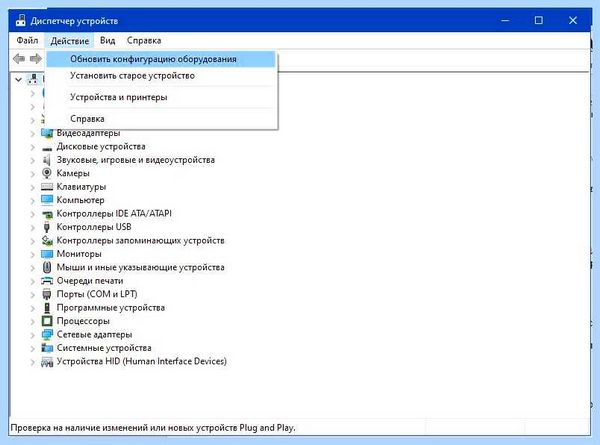Image resolution: width=600 pixels, height=445 pixels.
Task: Click the forward arrow toolbar icon
Action: coord(36,59)
